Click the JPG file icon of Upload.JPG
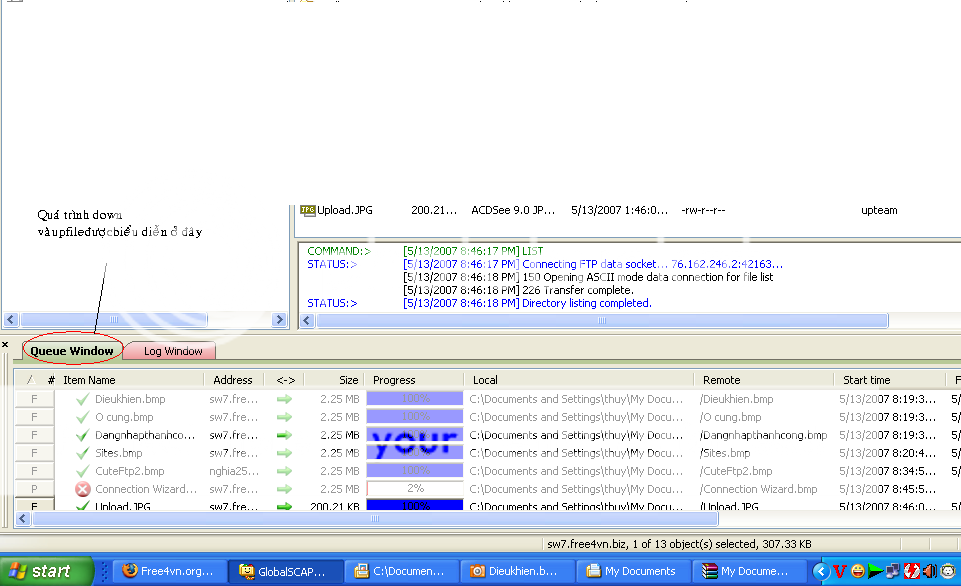The height and width of the screenshot is (586, 961). (x=307, y=210)
